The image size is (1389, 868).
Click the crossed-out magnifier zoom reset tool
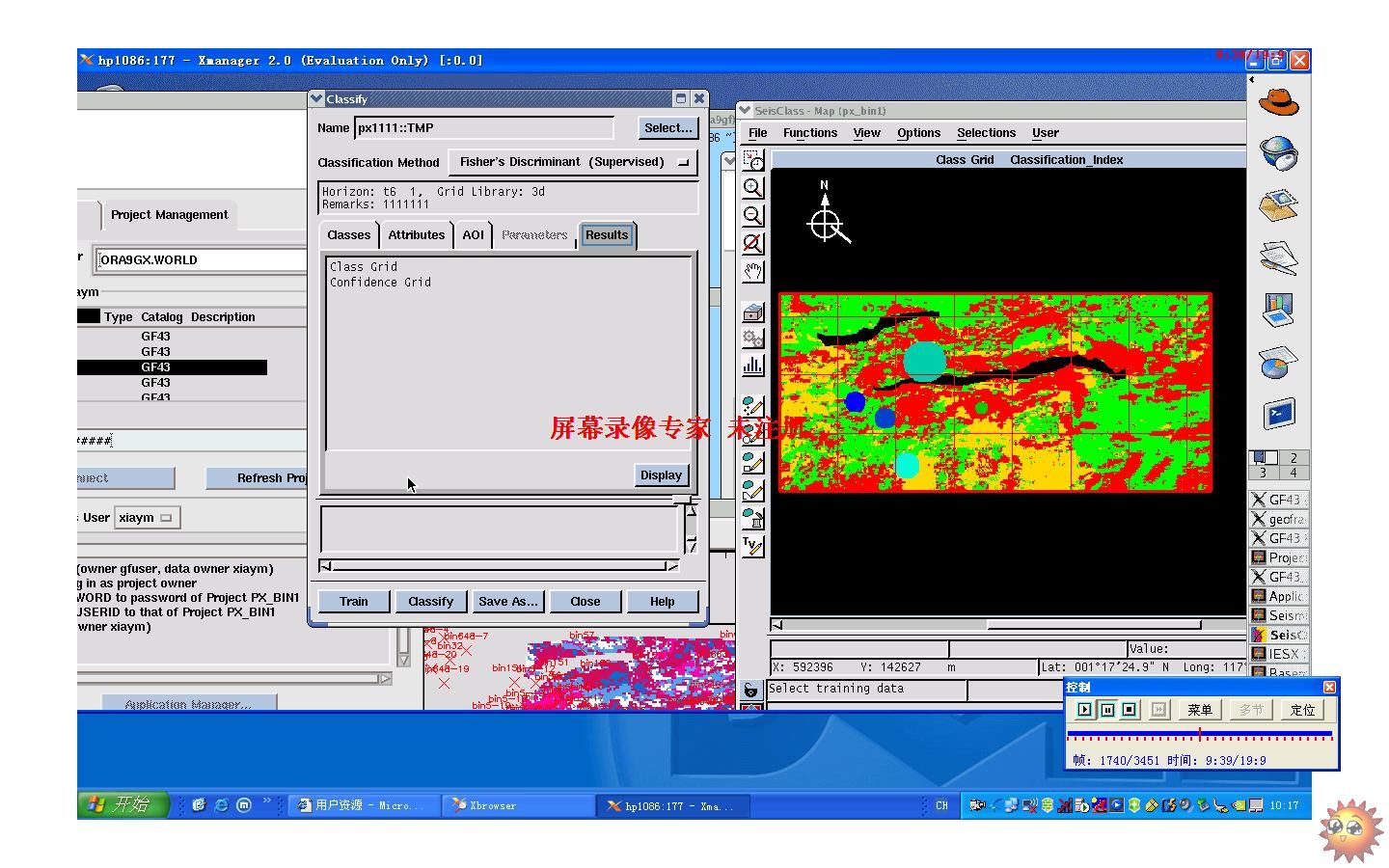tap(753, 244)
